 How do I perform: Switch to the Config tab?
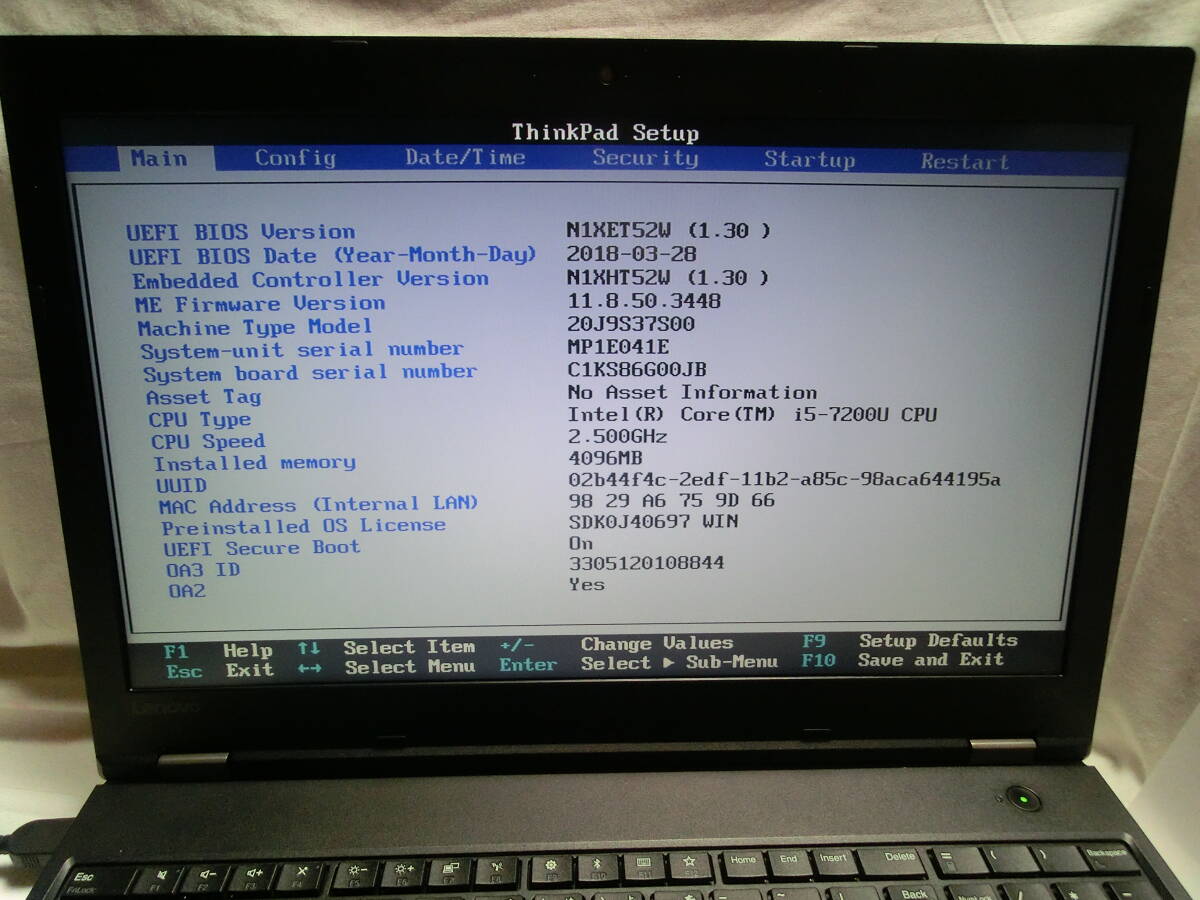295,157
